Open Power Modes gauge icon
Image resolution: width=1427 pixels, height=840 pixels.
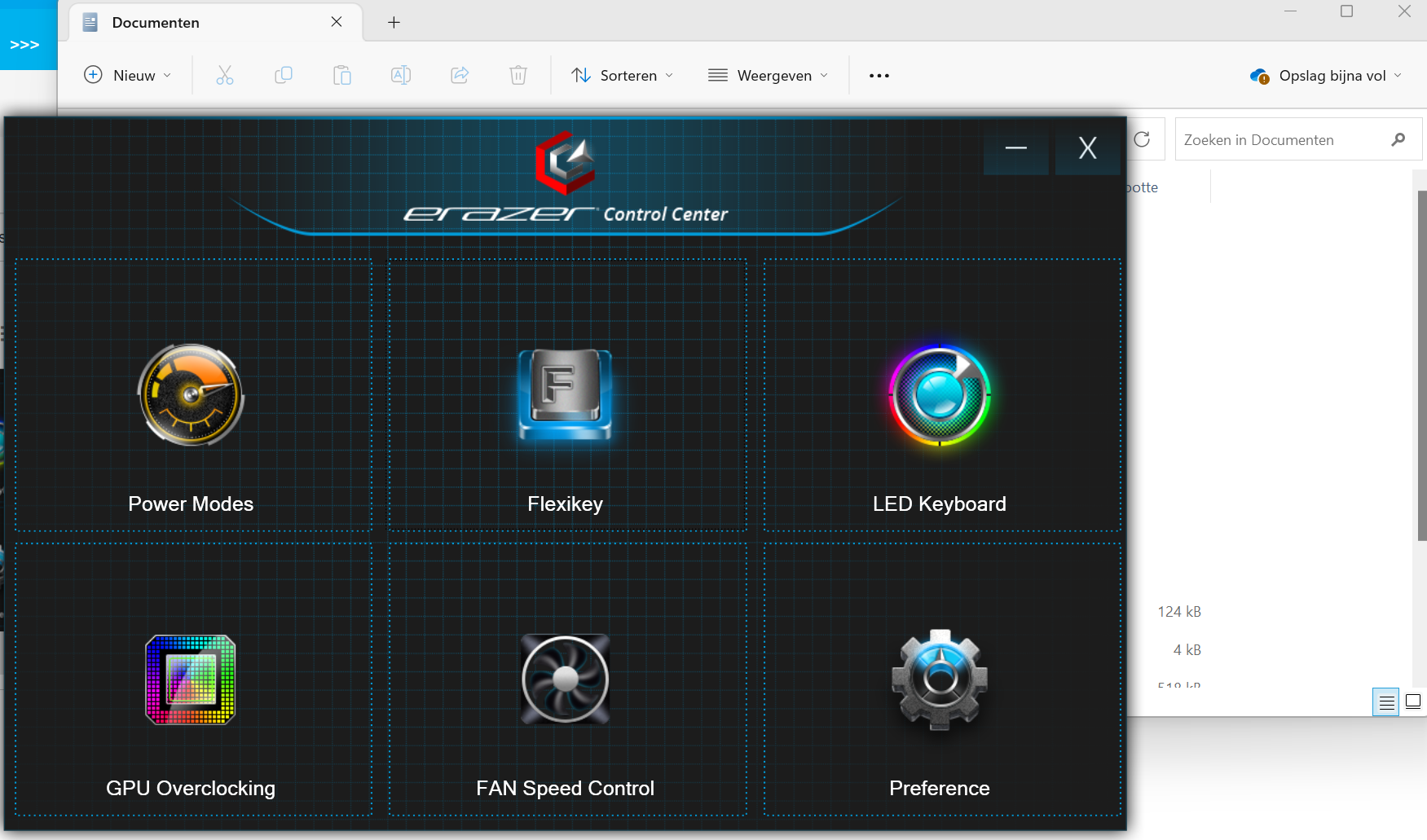pos(191,395)
